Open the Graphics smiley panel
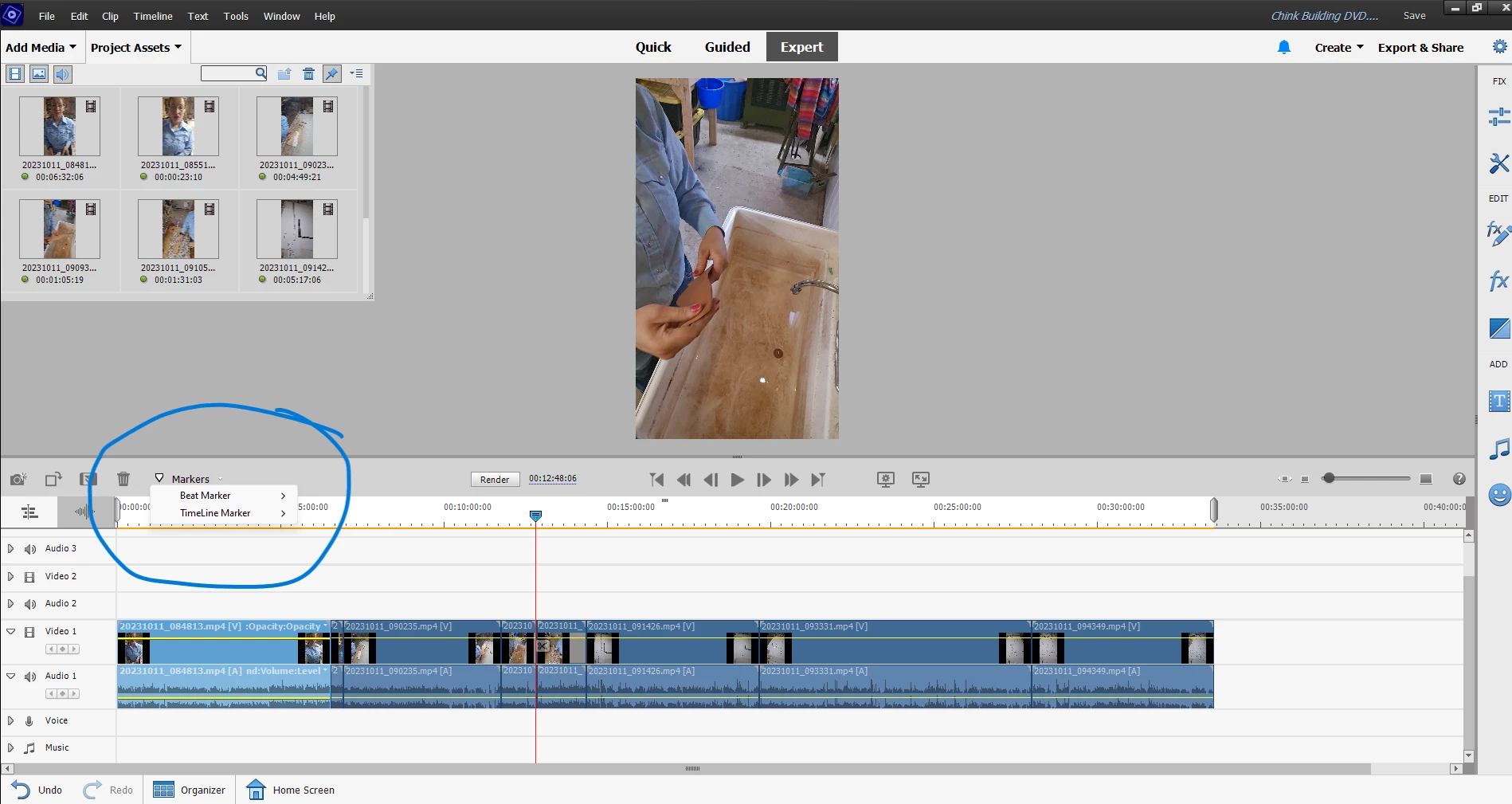This screenshot has width=1512, height=804. pos(1499,495)
